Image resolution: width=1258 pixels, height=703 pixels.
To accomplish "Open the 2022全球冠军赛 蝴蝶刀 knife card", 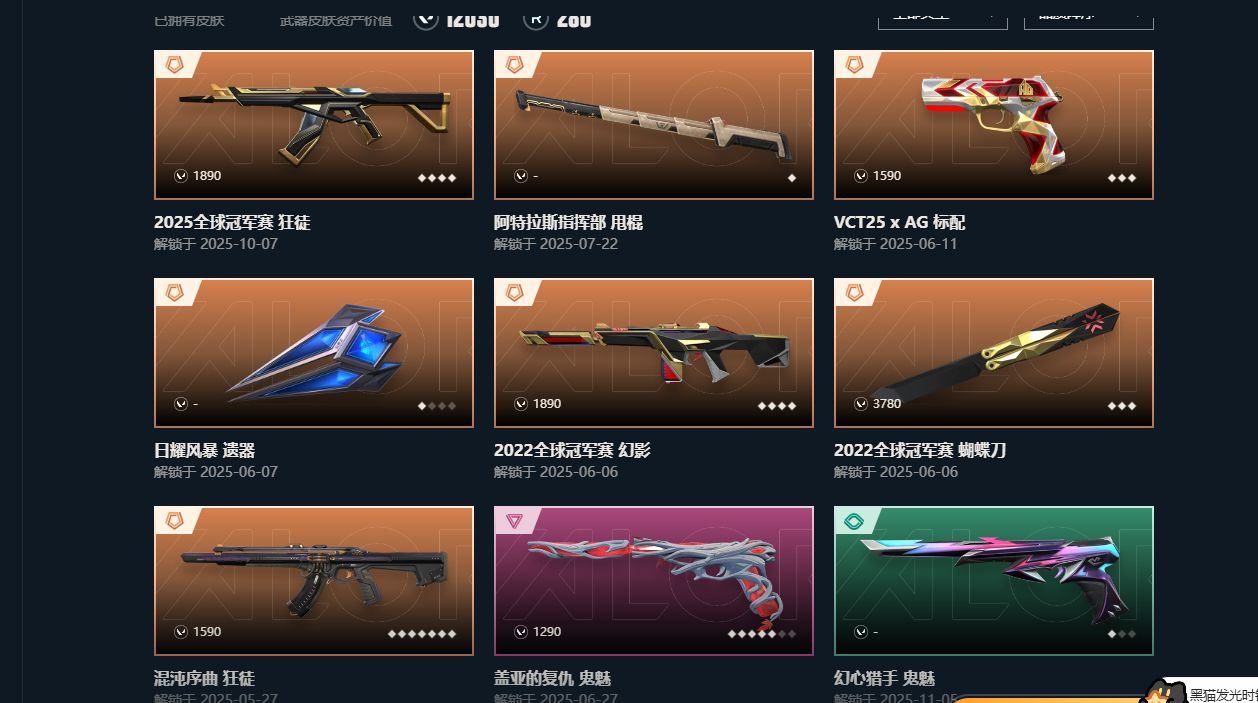I will pyautogui.click(x=993, y=353).
